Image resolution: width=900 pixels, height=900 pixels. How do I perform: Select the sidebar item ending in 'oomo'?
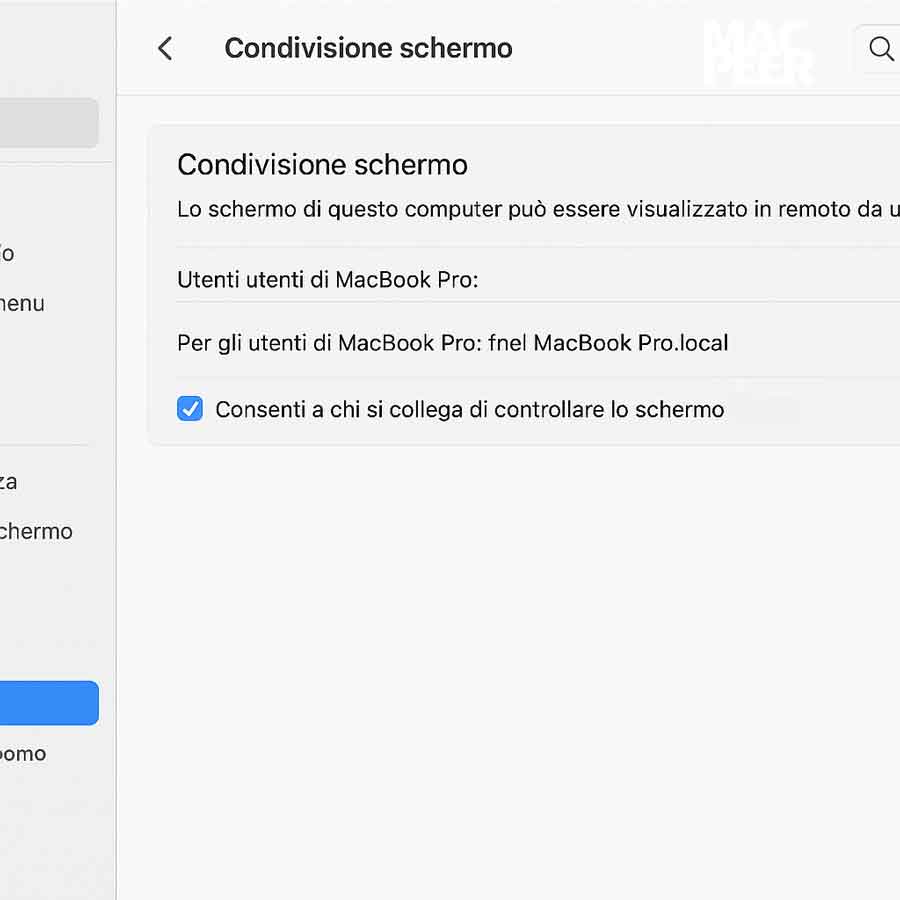click(x=23, y=754)
